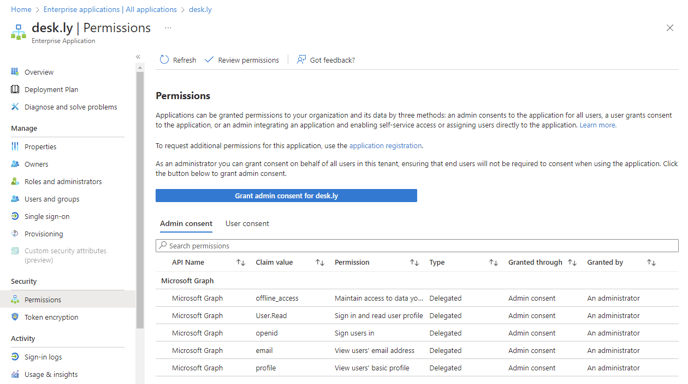Click the Provisioning icon

(x=15, y=233)
